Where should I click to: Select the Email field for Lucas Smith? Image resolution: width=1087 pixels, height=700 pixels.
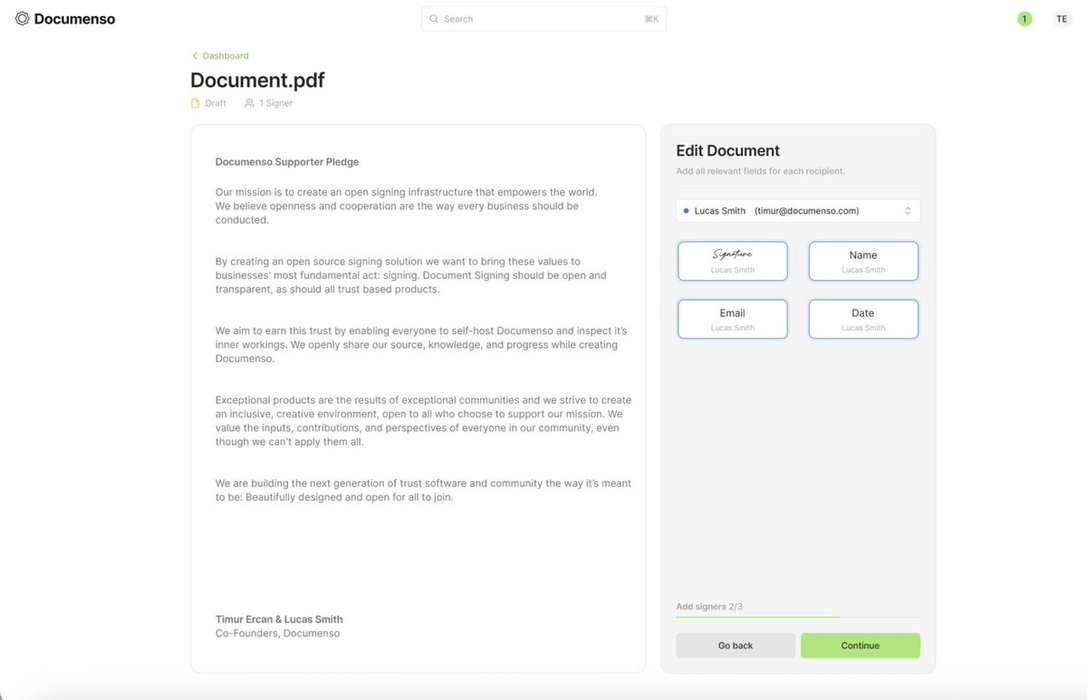(732, 319)
